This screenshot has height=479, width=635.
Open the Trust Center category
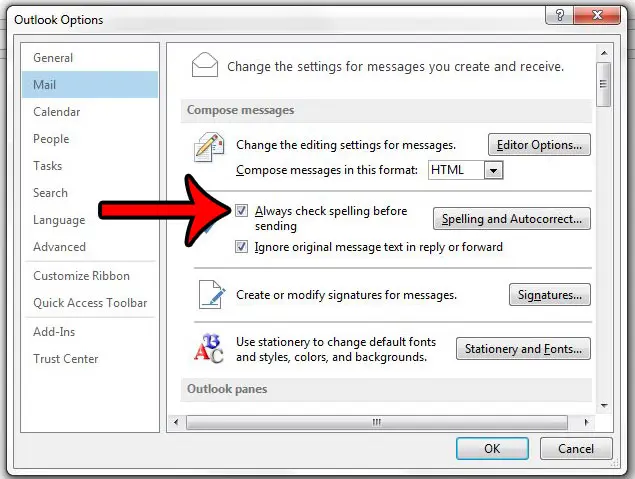[90, 359]
